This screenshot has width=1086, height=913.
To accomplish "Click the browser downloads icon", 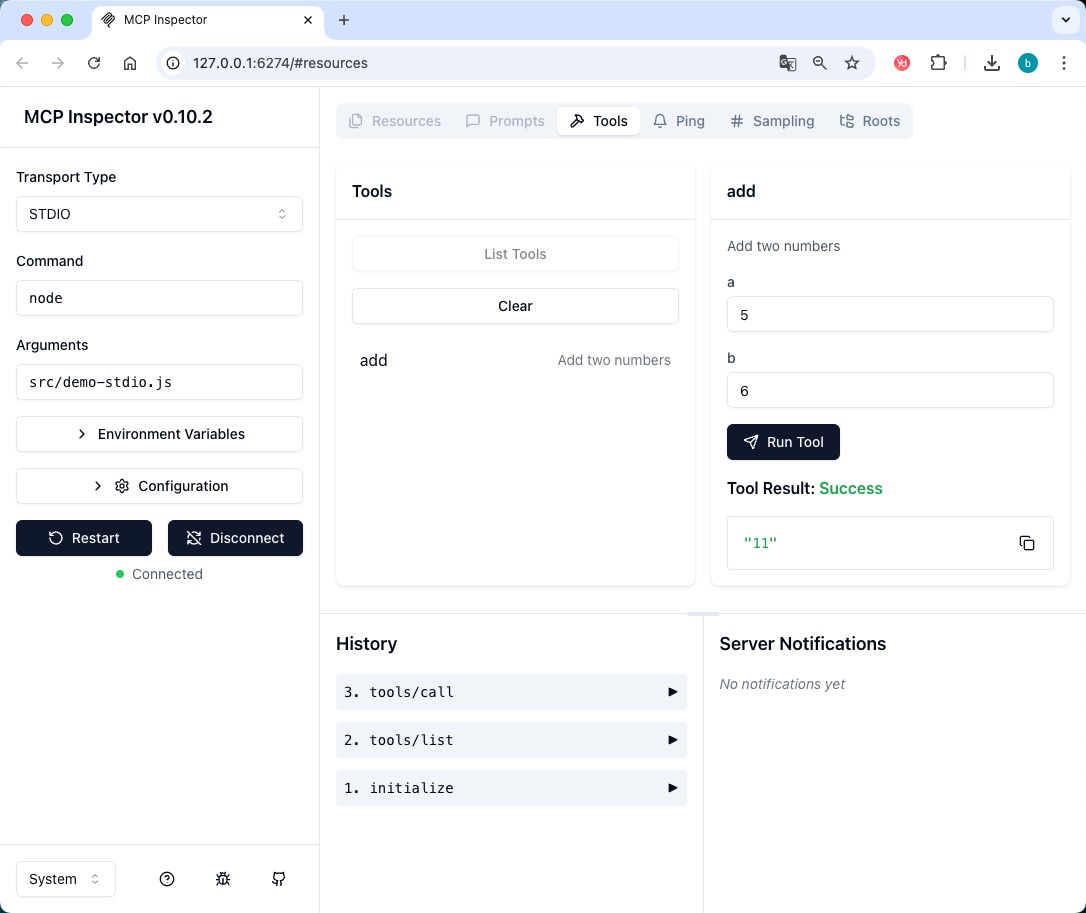I will (x=991, y=63).
